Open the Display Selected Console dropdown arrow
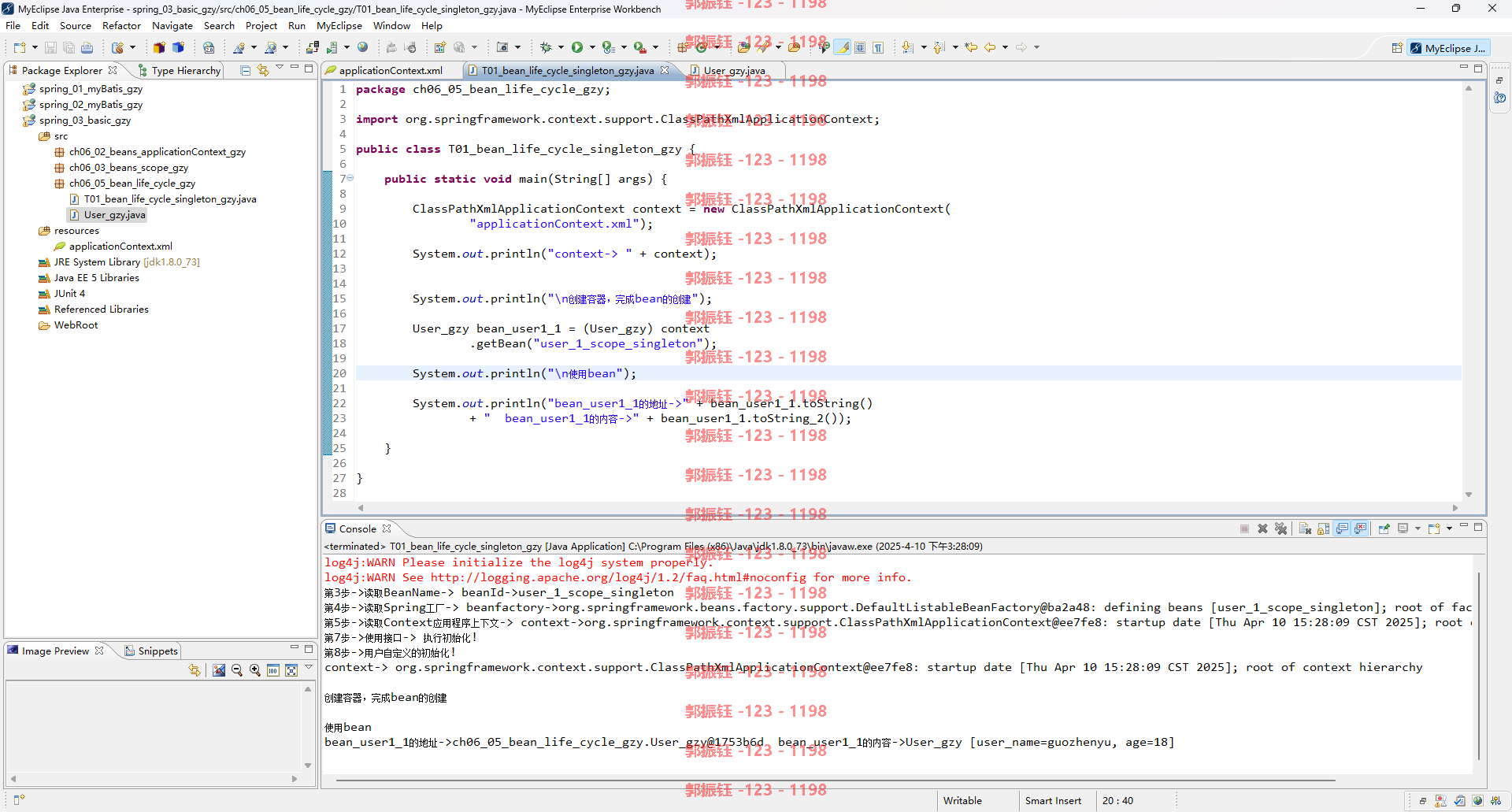This screenshot has height=812, width=1512. click(1417, 528)
